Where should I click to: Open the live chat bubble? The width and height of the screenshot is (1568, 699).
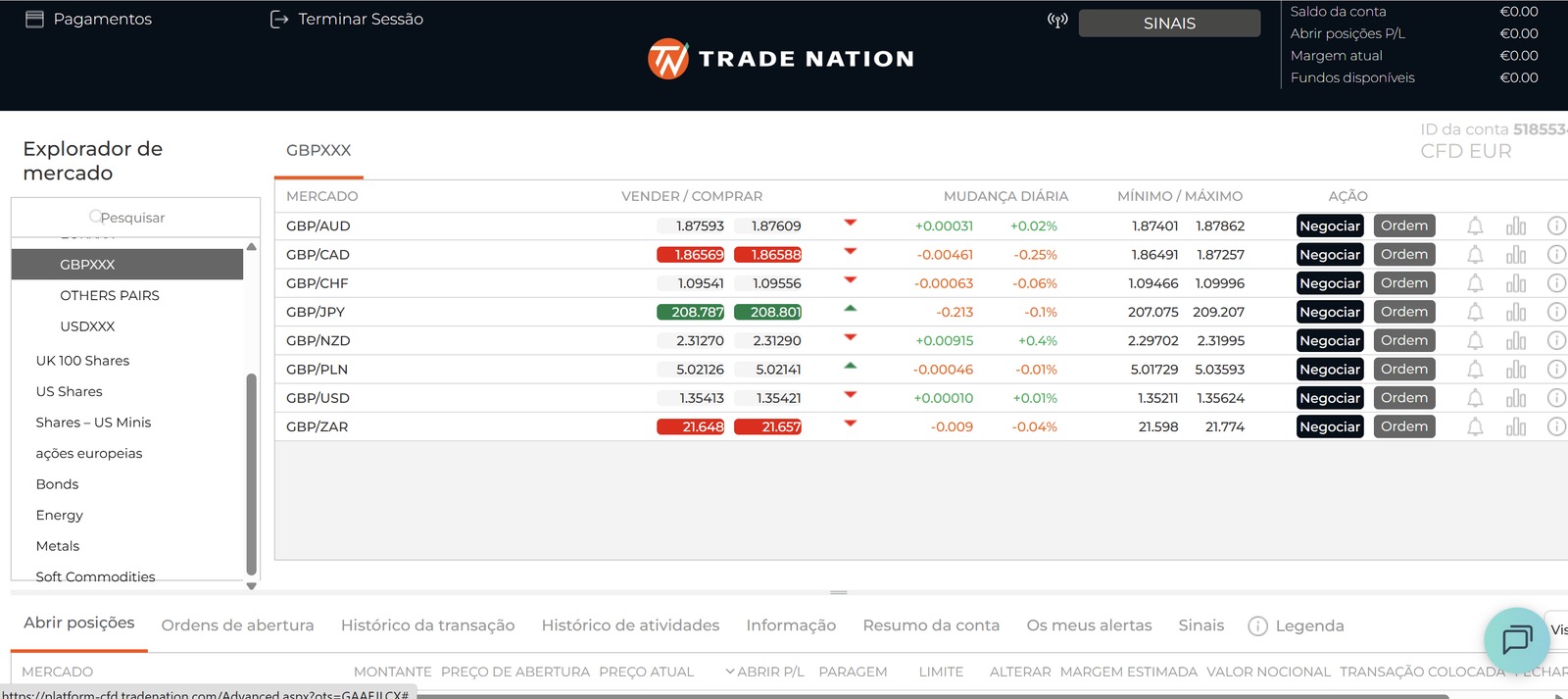[1517, 640]
